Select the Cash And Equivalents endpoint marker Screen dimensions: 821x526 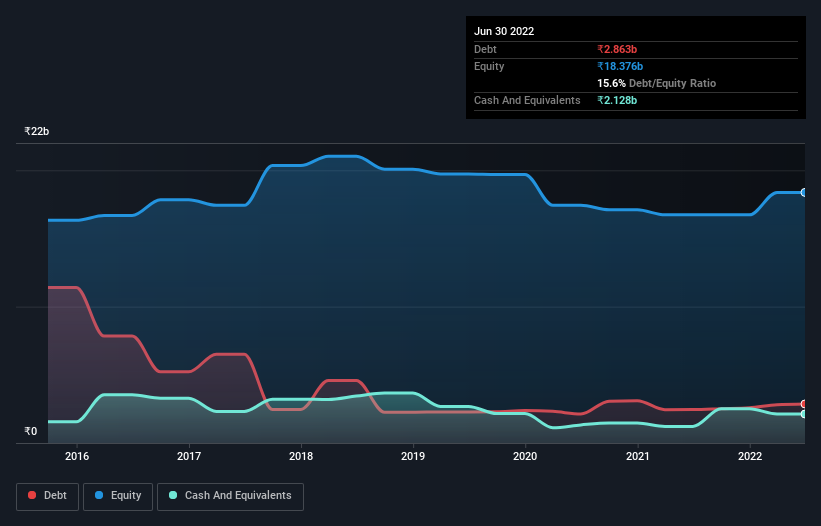point(804,414)
